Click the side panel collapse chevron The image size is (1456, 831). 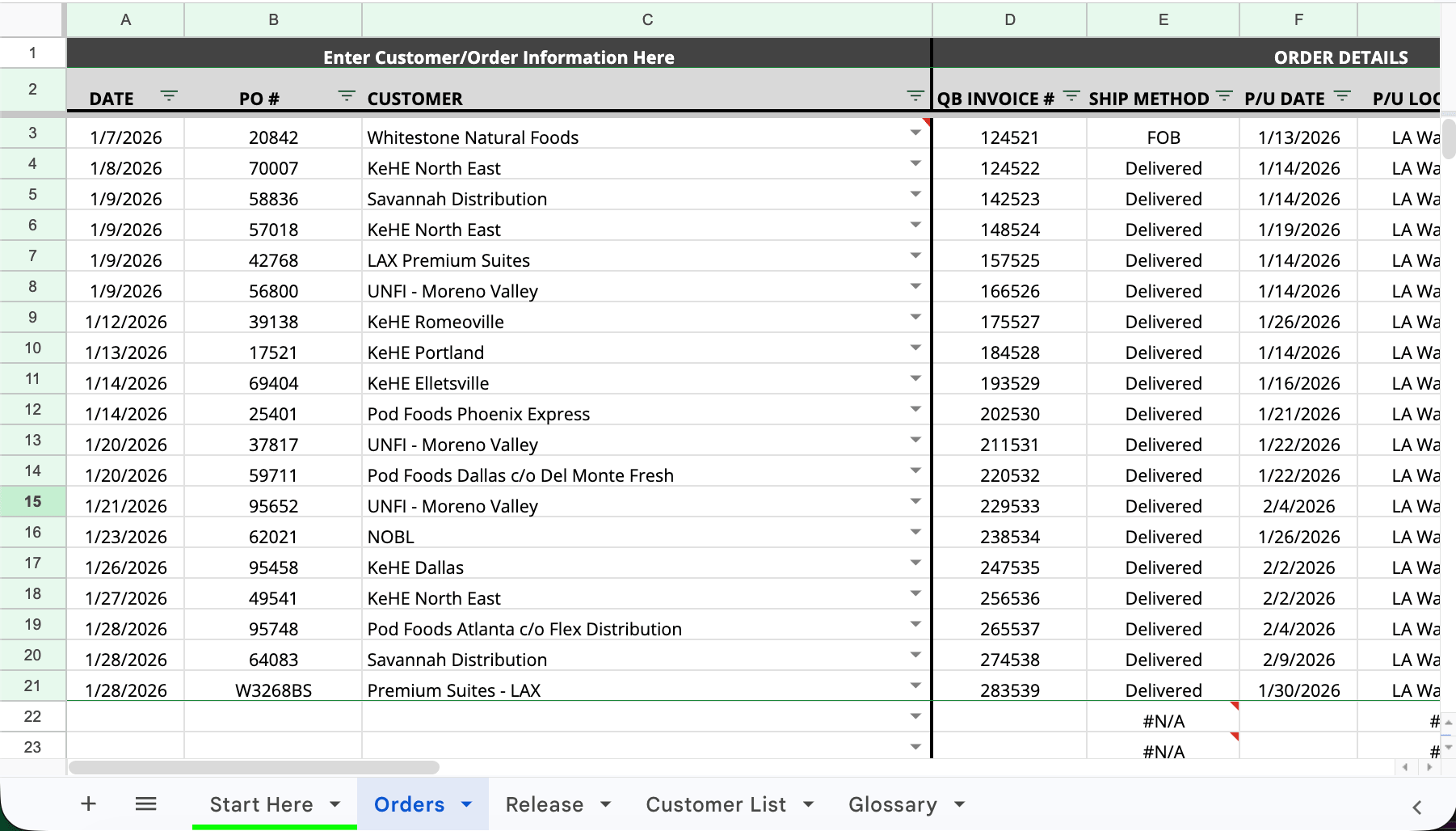click(1417, 807)
